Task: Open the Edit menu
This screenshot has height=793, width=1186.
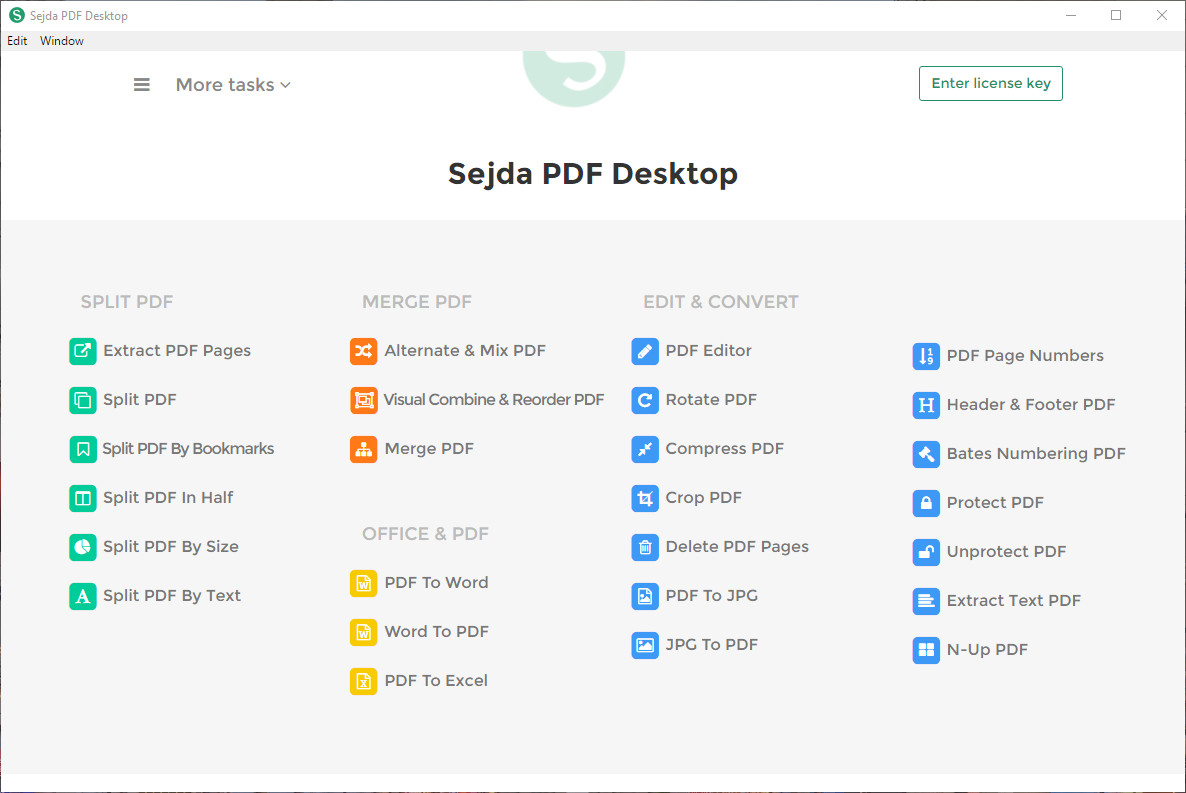Action: [17, 41]
